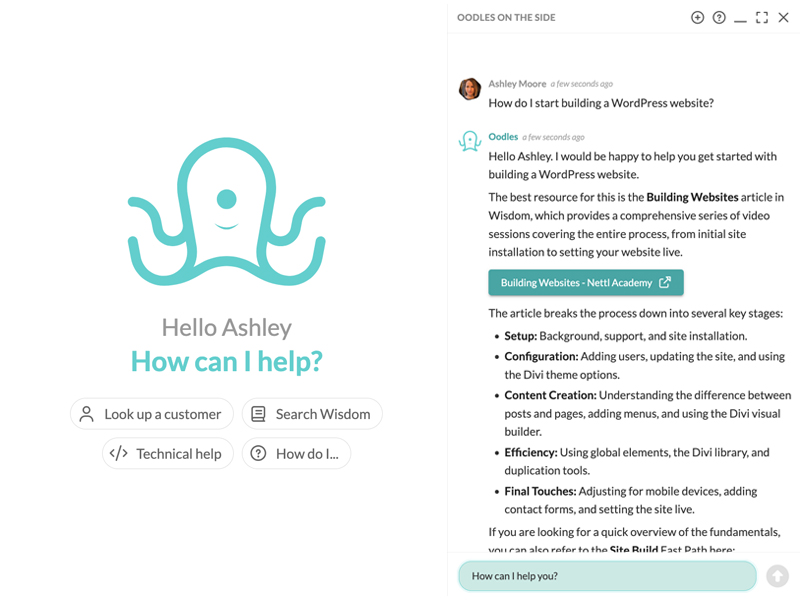Close the Oodles on the Side panel
Viewport: 800px width, 600px height.
(x=784, y=17)
